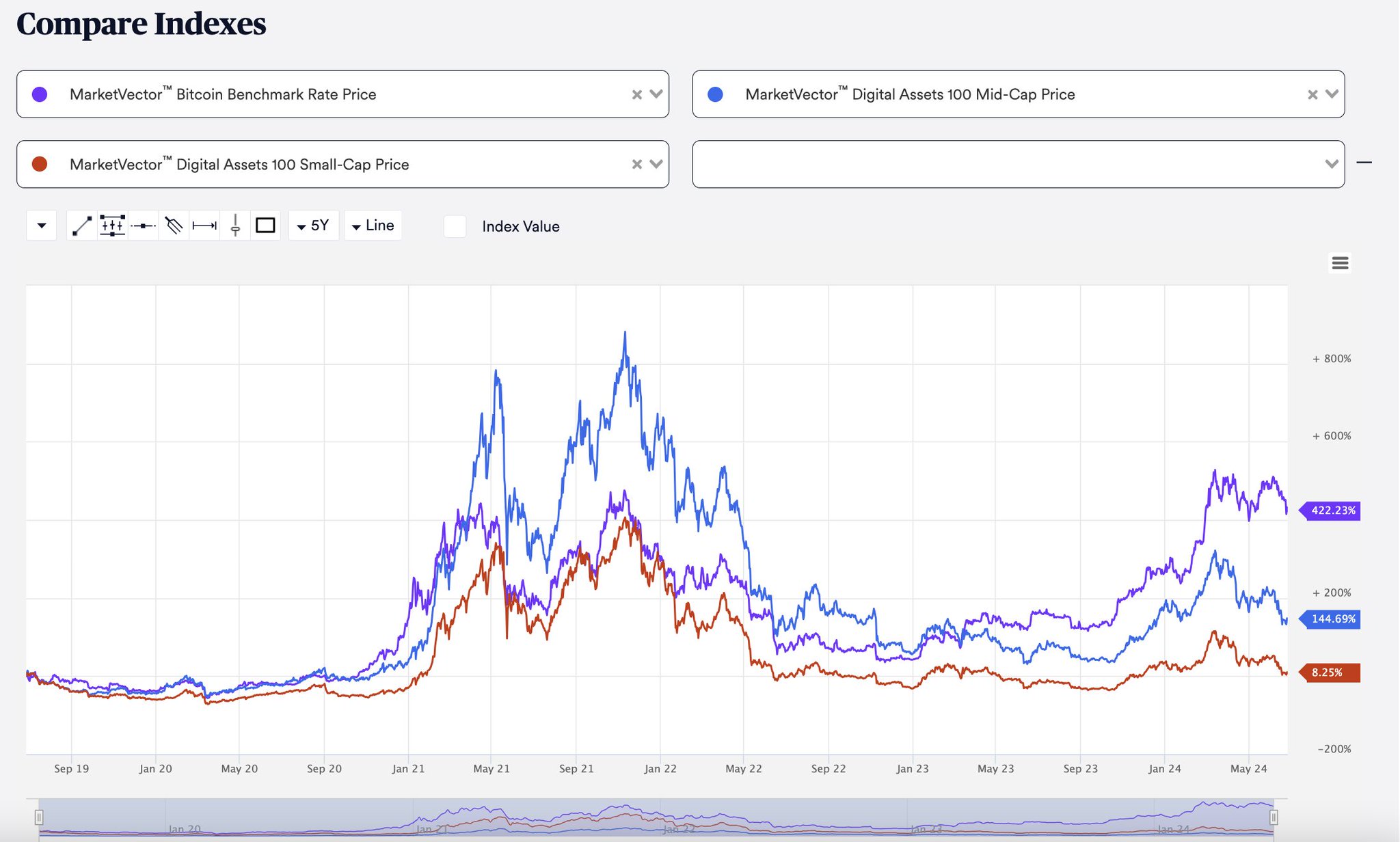Remove the Bitcoin Benchmark Rate Price index
This screenshot has height=842, width=1400.
tap(636, 94)
